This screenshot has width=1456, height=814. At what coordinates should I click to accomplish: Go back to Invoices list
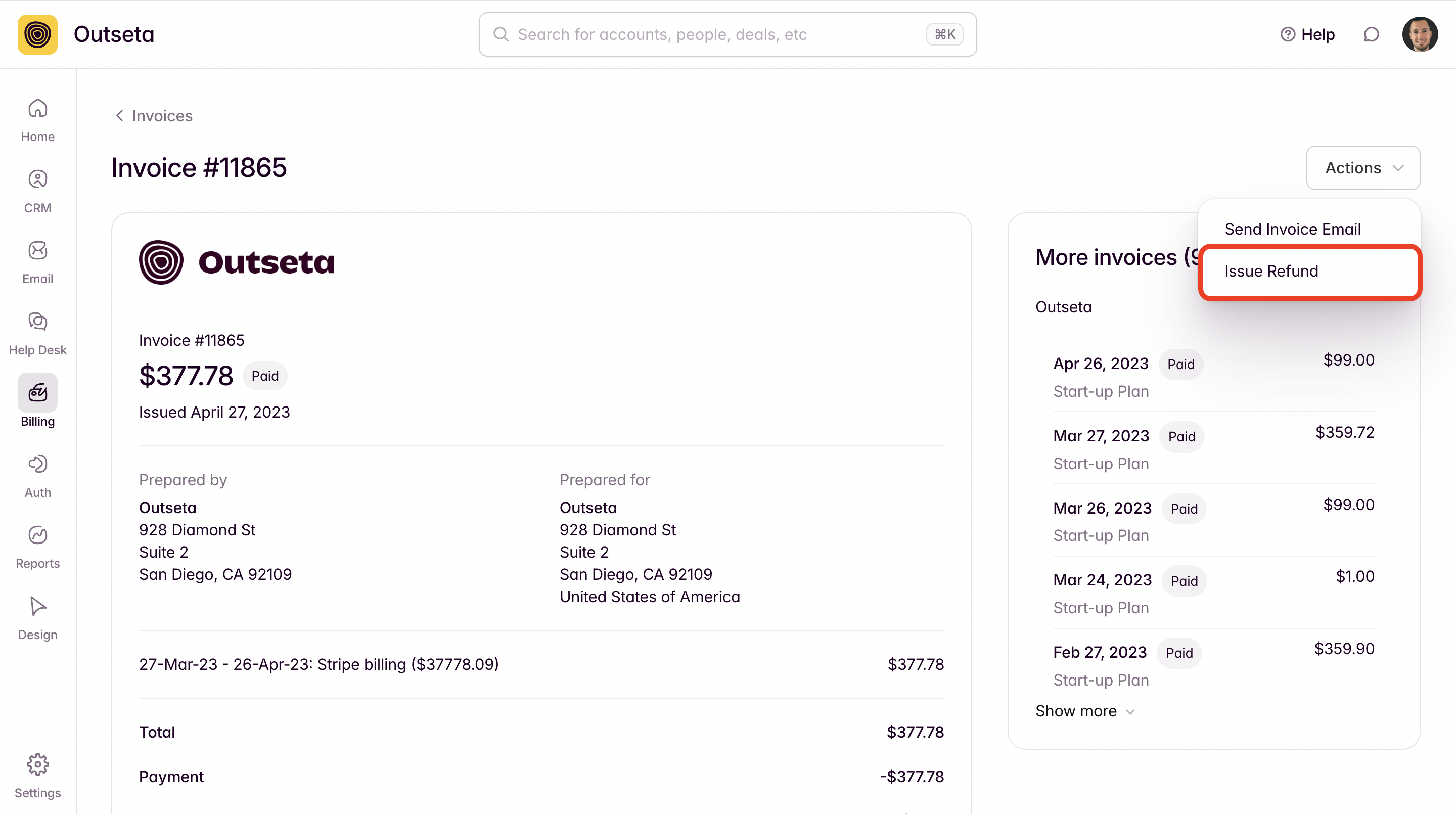154,116
